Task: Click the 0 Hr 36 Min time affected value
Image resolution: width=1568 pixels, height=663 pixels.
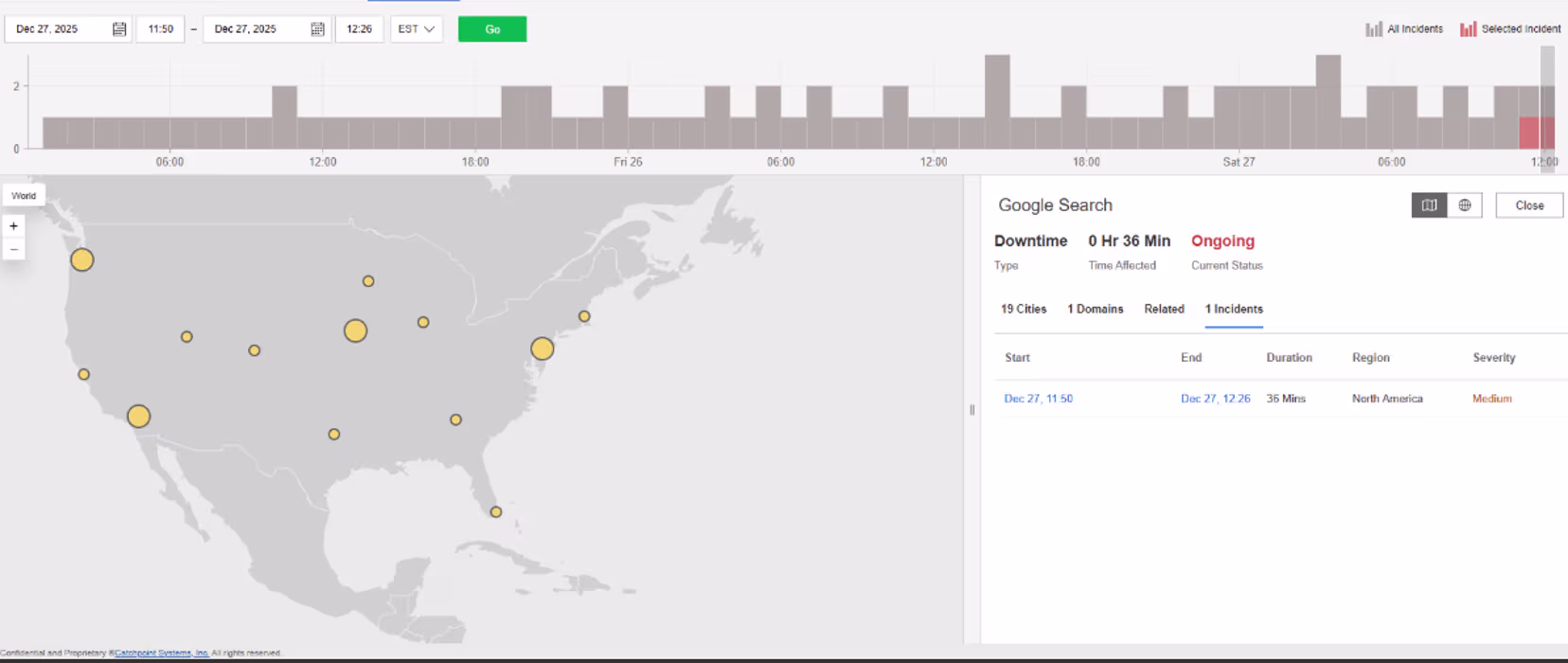Action: coord(1130,242)
